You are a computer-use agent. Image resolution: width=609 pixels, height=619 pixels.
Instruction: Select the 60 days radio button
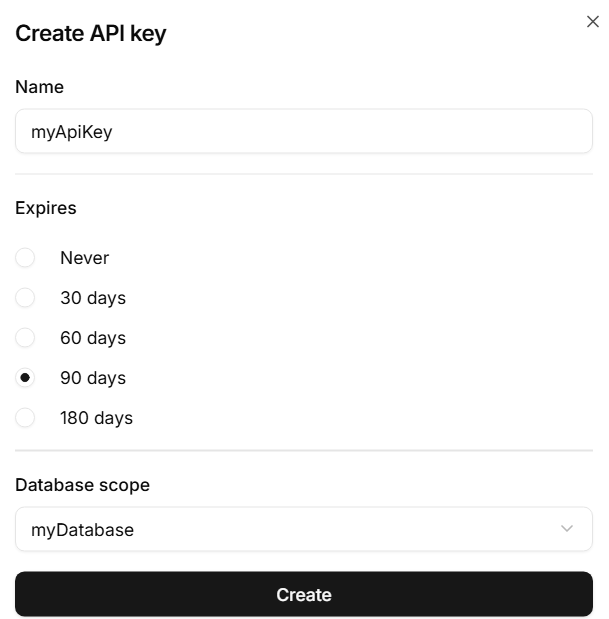point(25,338)
